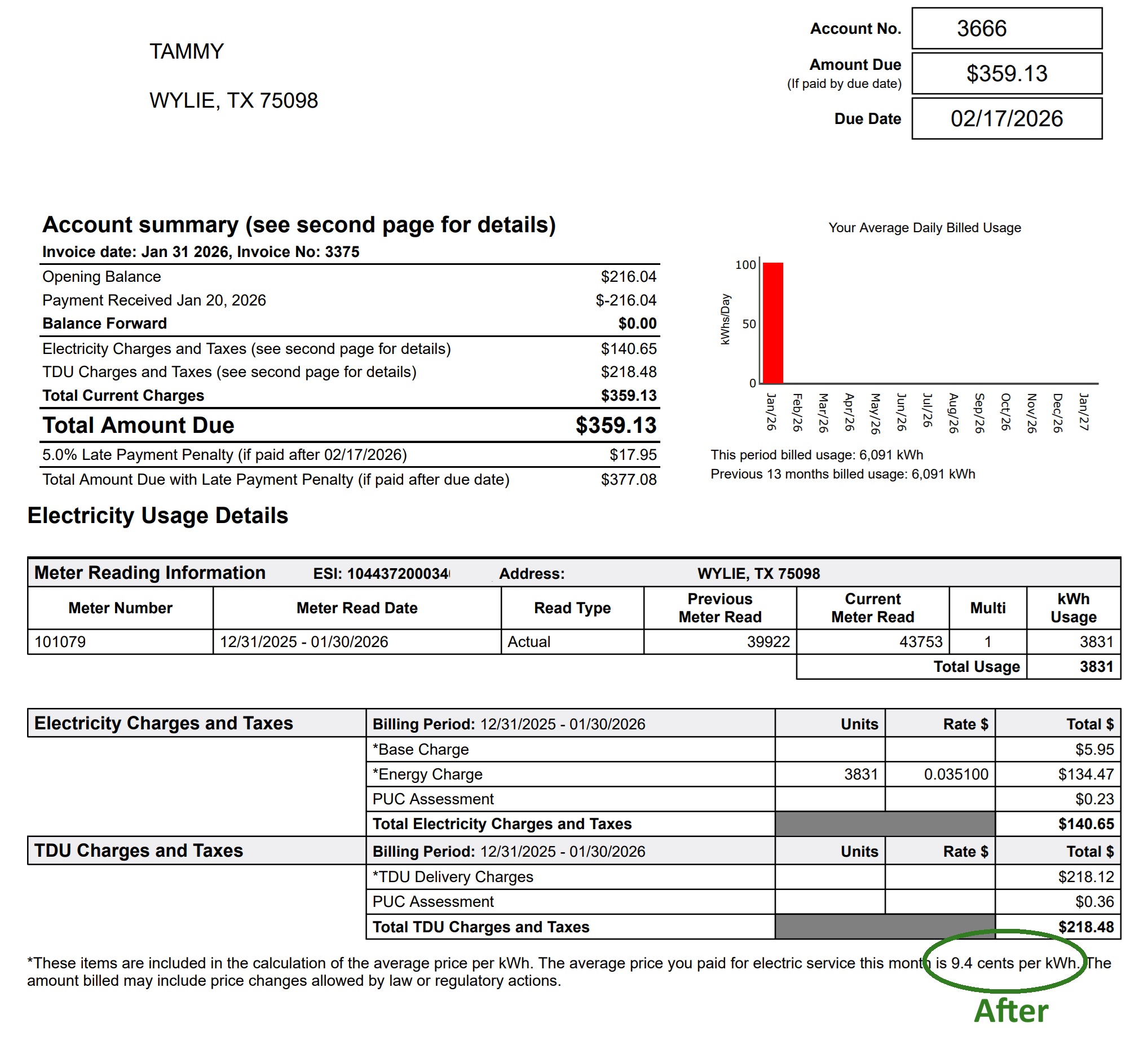The width and height of the screenshot is (1148, 1045).
Task: Click the Due Date box 02/17/2026
Action: coord(1006,118)
